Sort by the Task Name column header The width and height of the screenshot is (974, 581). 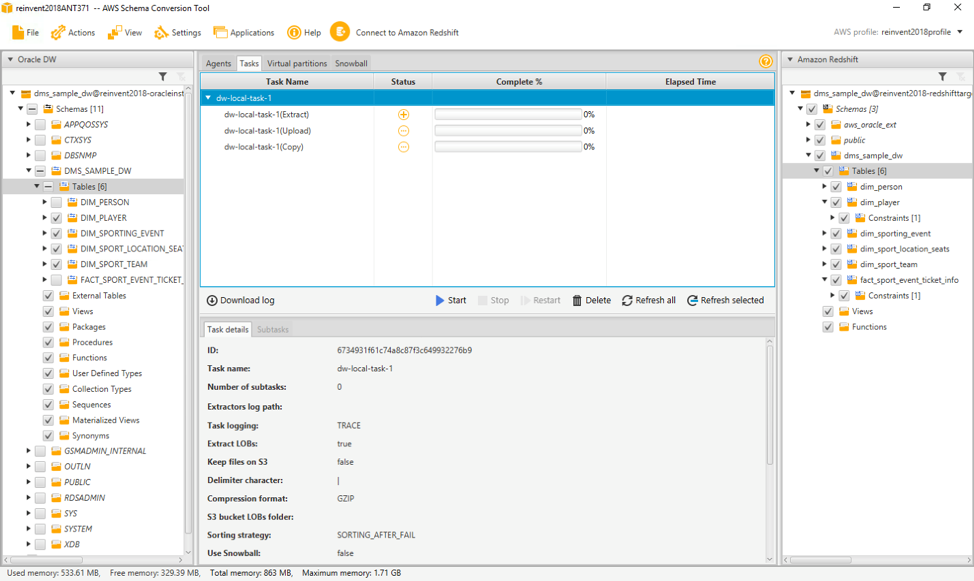pos(287,81)
